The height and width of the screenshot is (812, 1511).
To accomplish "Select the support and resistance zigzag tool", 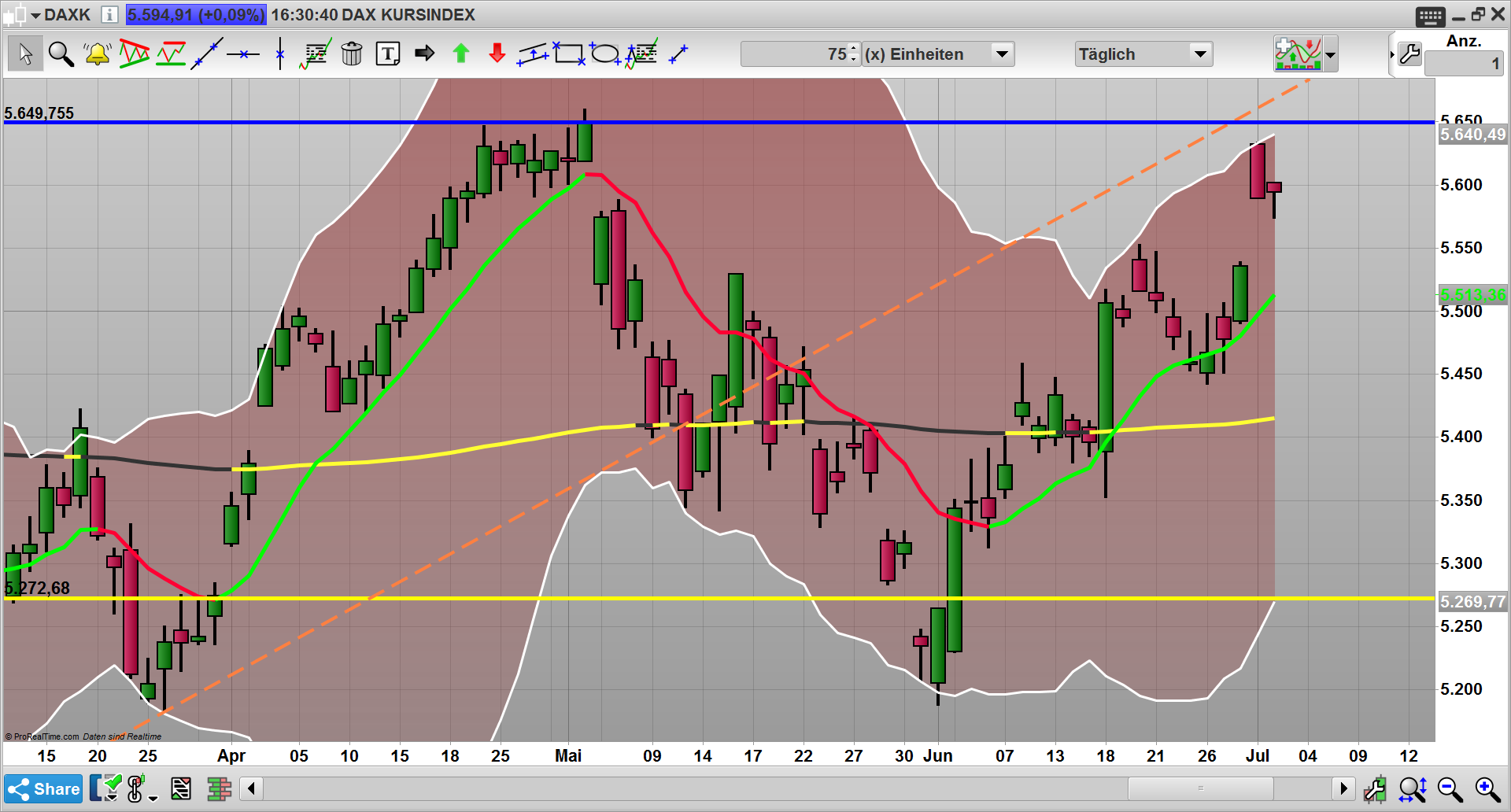I will click(171, 54).
